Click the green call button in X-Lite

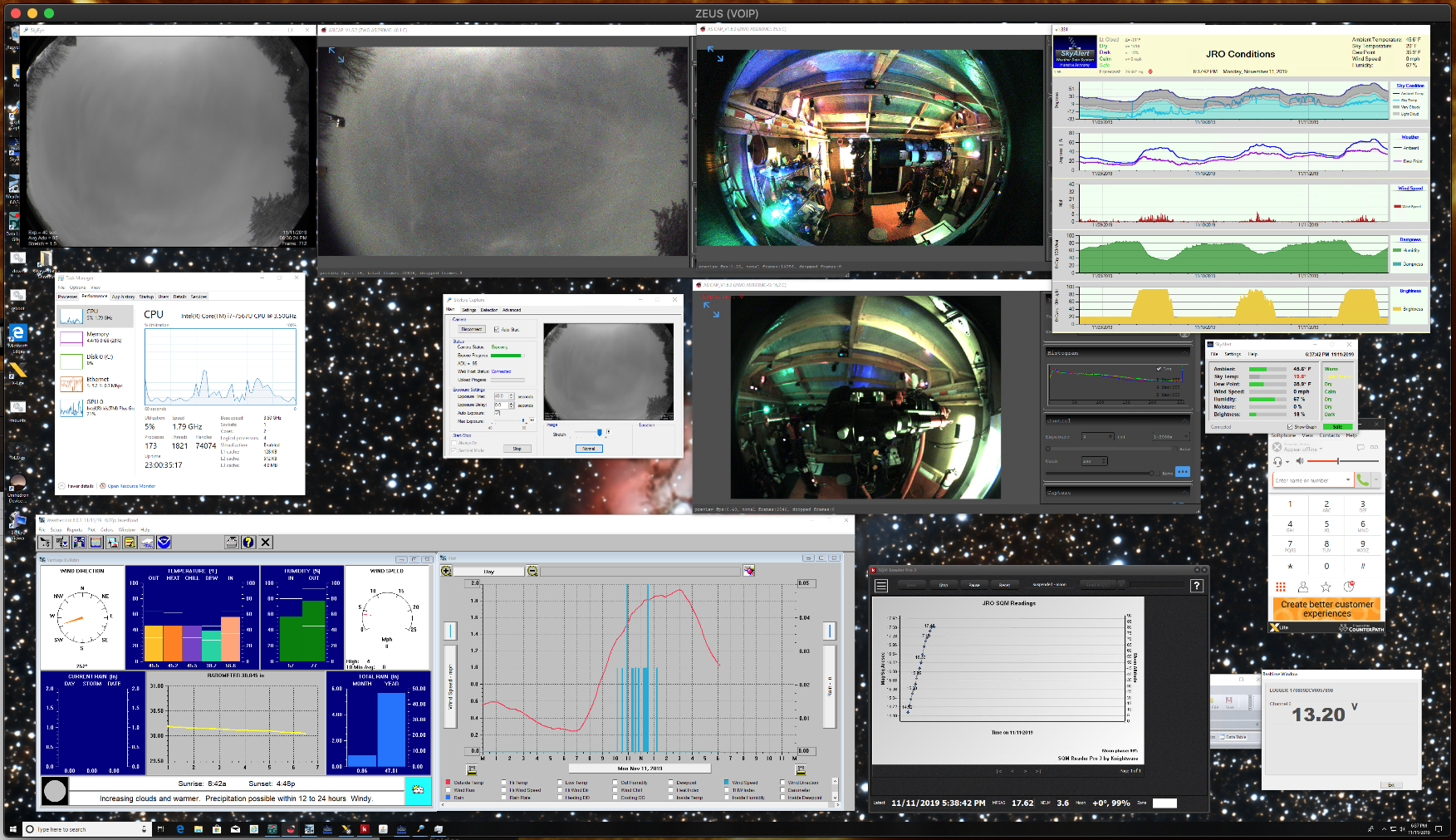[1362, 480]
